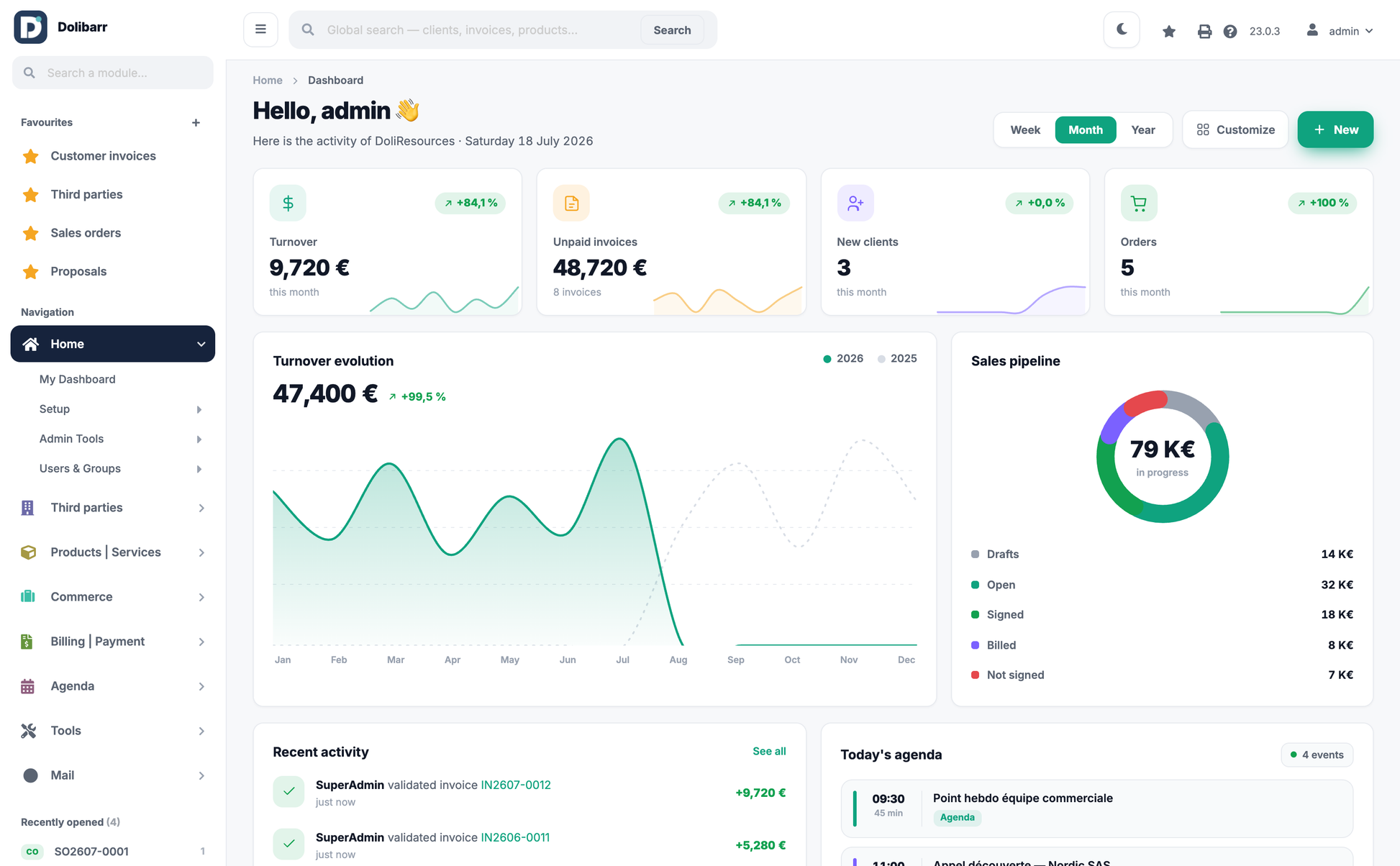The width and height of the screenshot is (1400, 866).
Task: Open the Agenda navigation item
Action: click(x=113, y=686)
